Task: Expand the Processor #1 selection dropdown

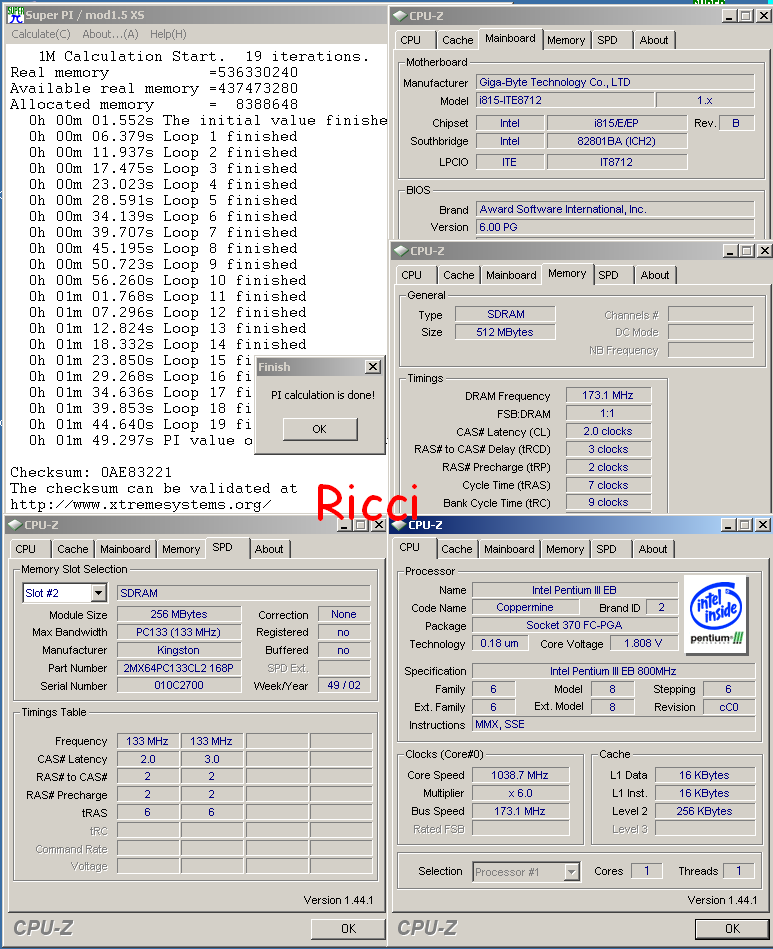Action: pyautogui.click(x=571, y=872)
